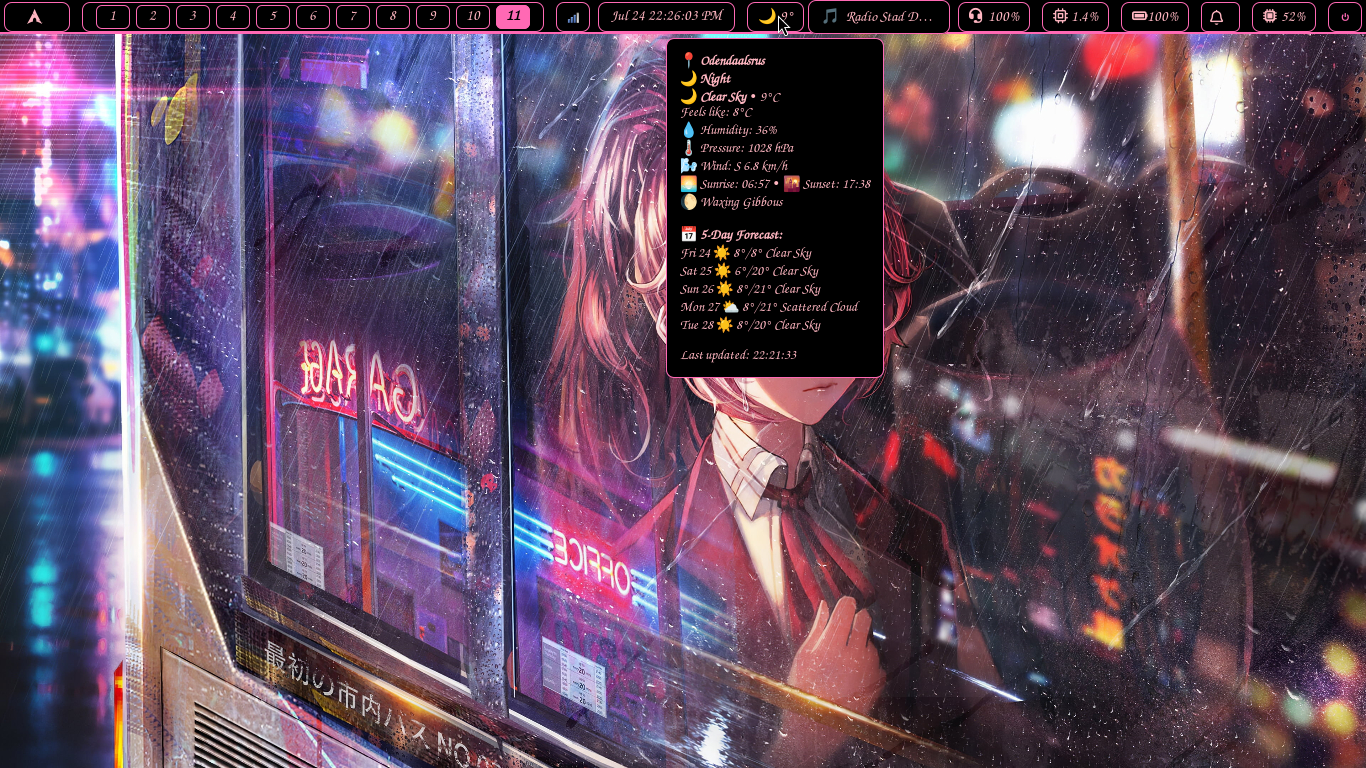Click the sun icon in the Fri 24 row

coord(722,254)
